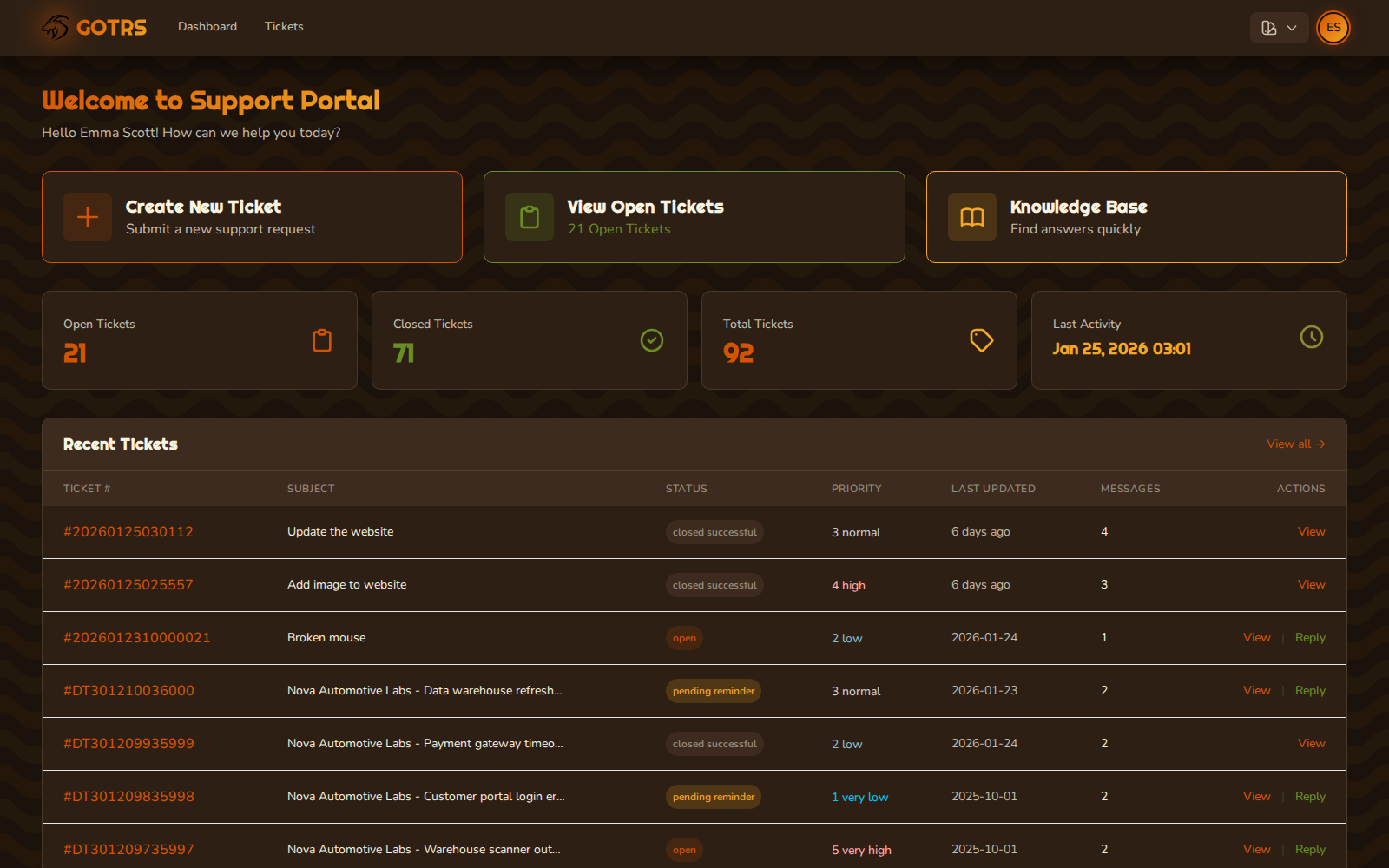Click the theme swatch picker icon
The height and width of the screenshot is (868, 1389).
[x=1270, y=27]
